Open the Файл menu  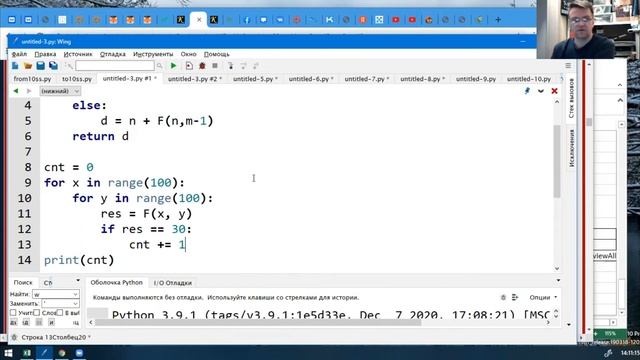tap(19, 54)
